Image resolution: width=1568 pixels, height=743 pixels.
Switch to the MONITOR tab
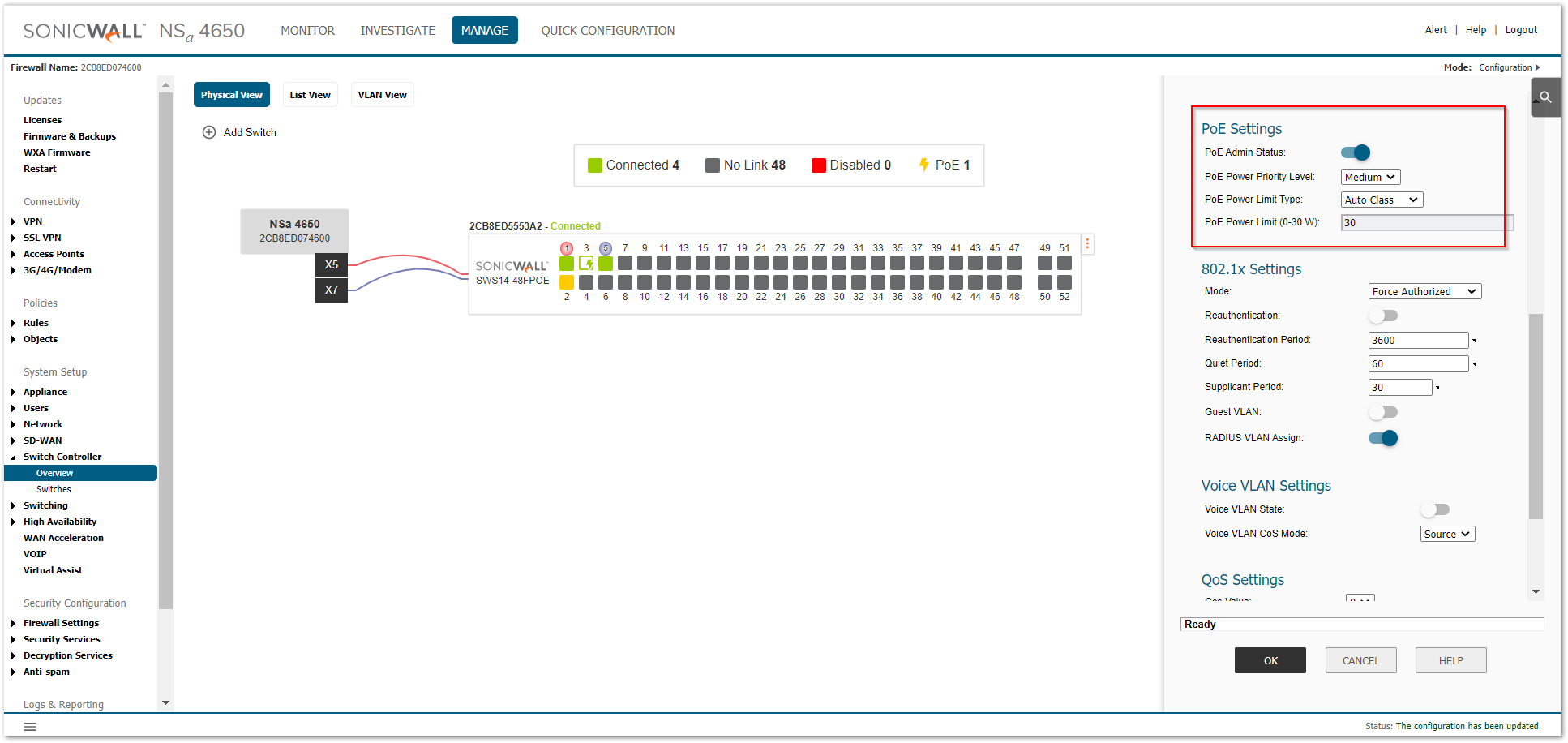coord(307,30)
